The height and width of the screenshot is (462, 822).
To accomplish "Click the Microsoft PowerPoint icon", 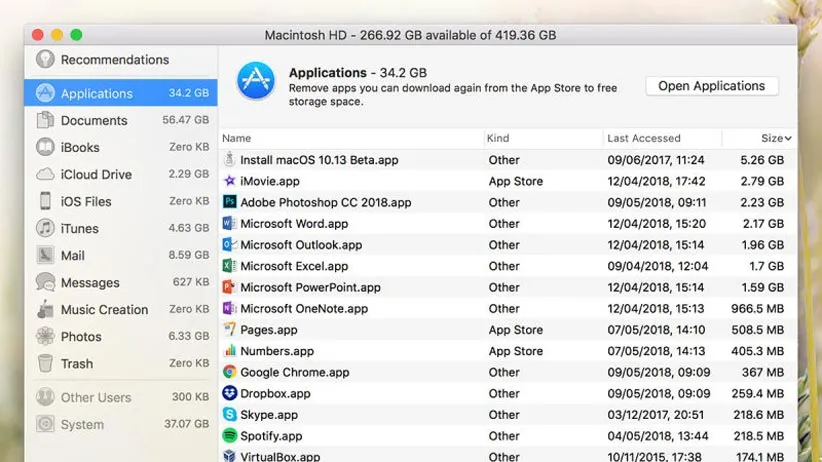I will (x=229, y=287).
